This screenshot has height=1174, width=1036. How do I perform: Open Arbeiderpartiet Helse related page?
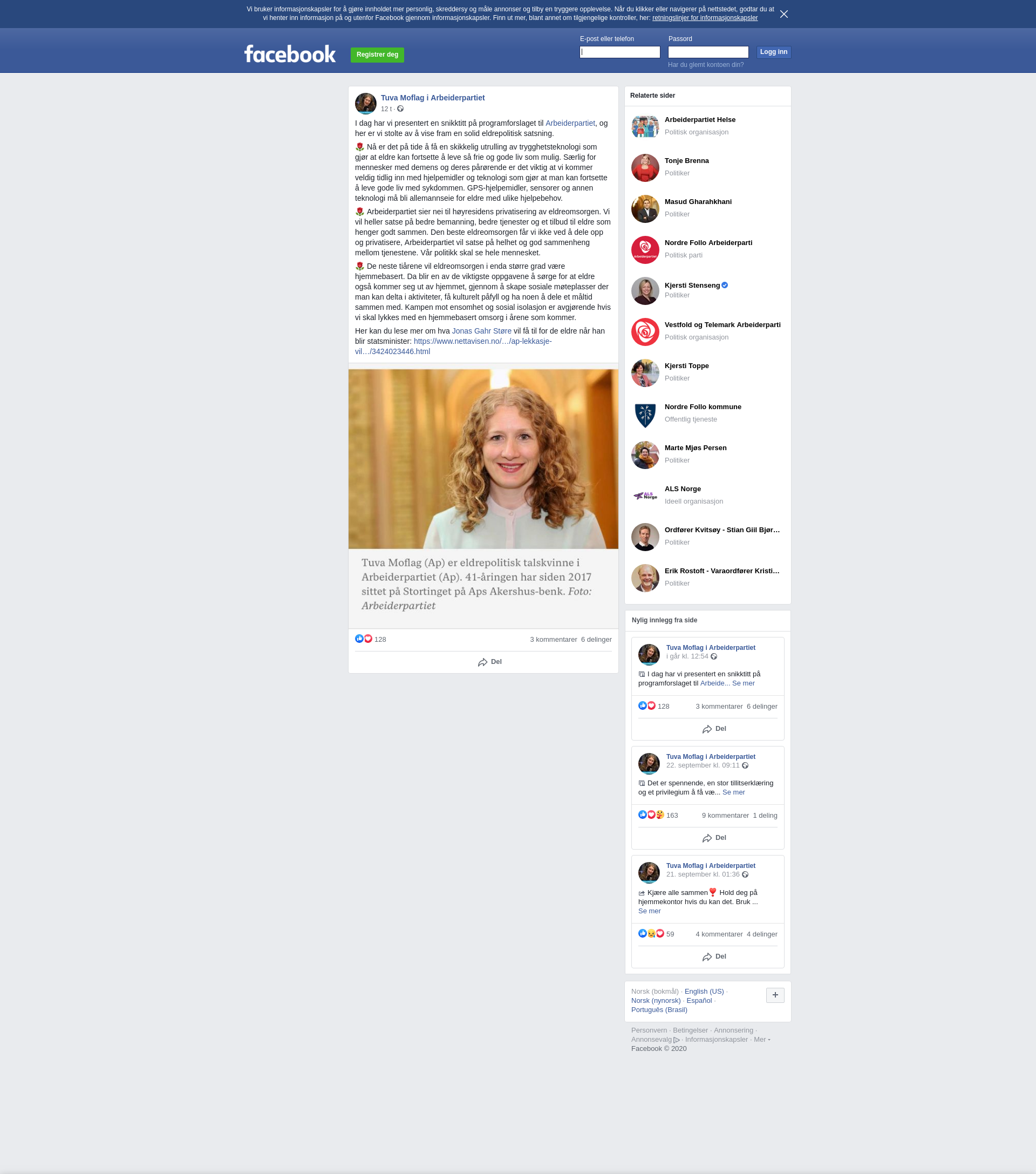pos(699,120)
